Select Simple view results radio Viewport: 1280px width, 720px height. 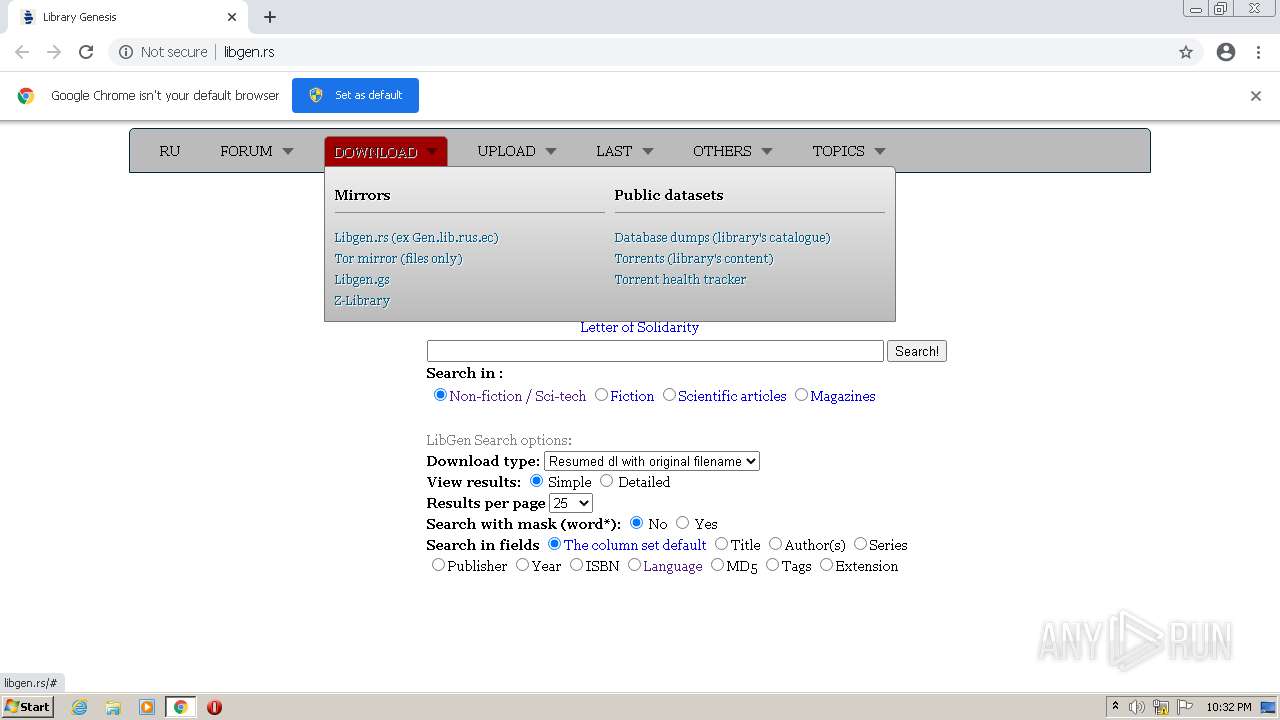(537, 481)
